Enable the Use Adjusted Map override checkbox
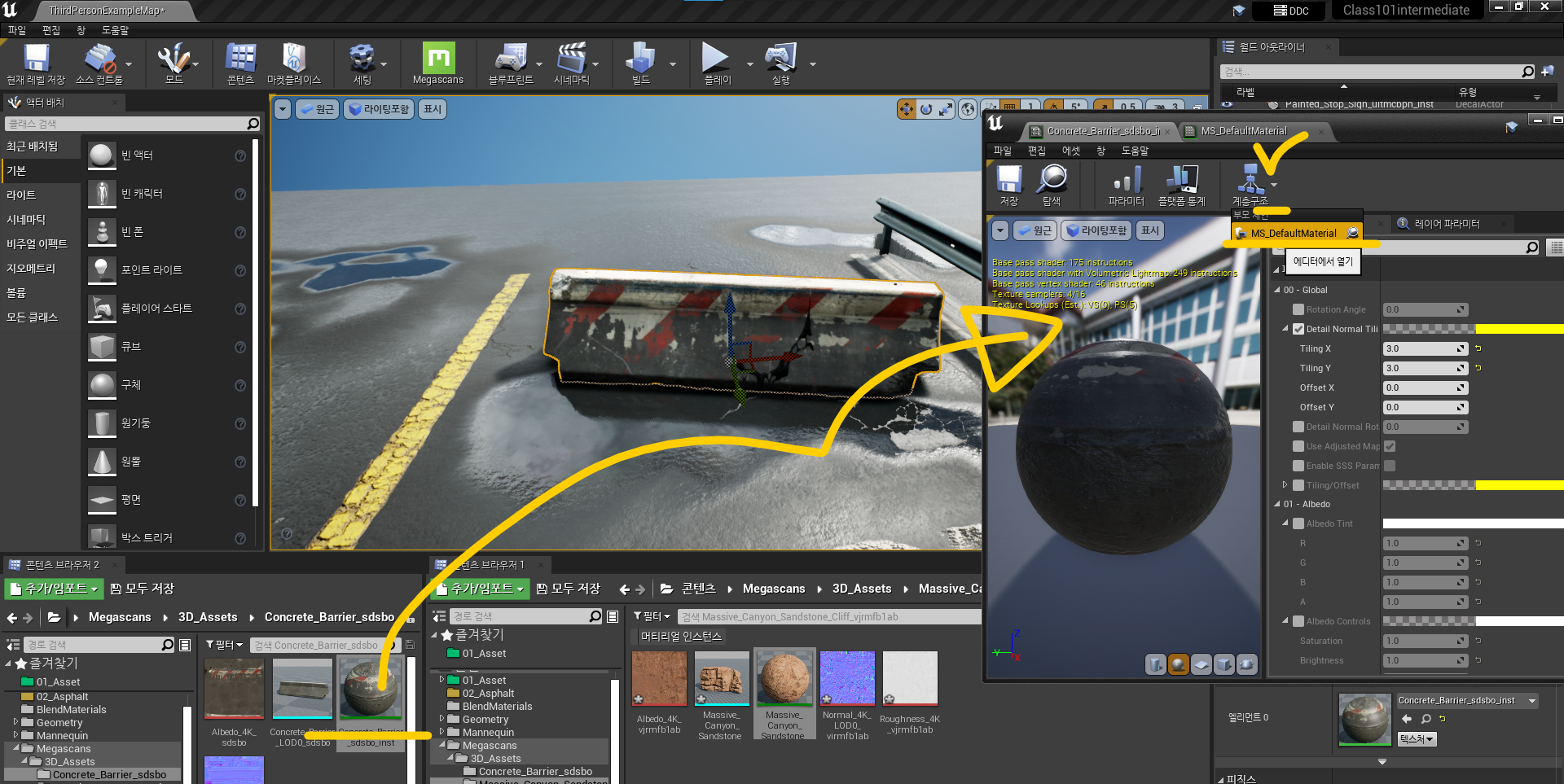Screen dimensions: 1564x784 coord(1298,446)
